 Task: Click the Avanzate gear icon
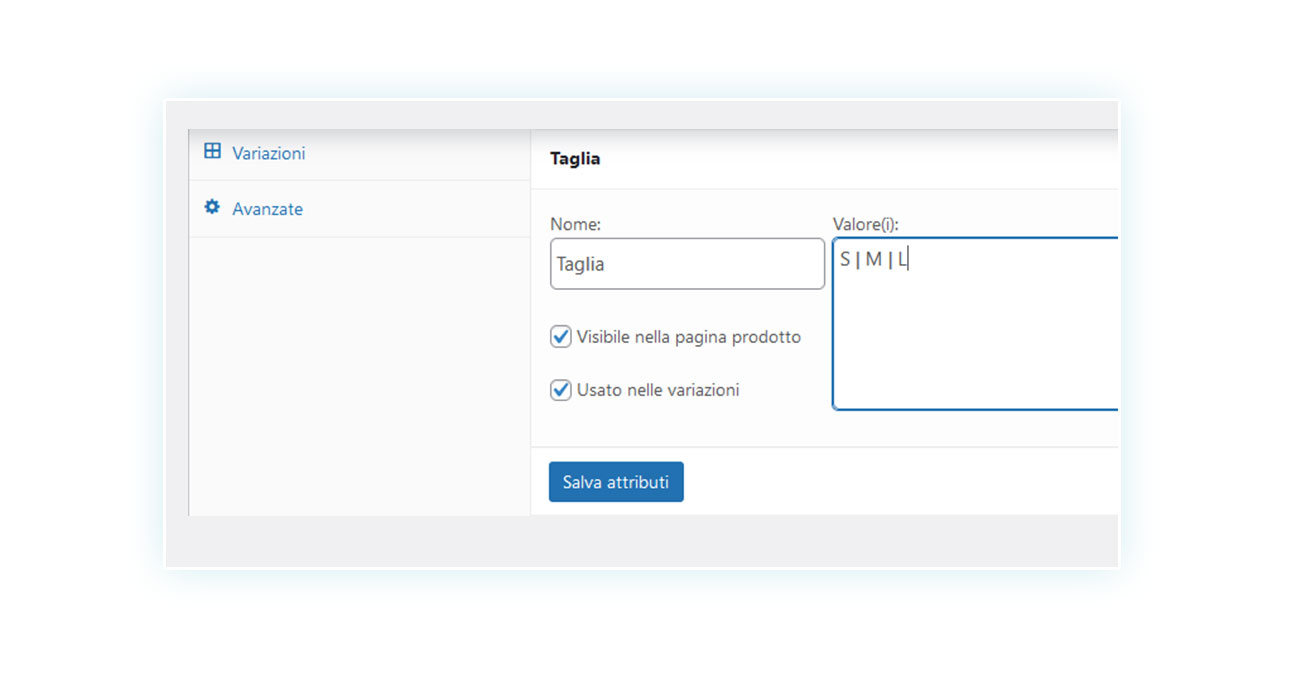pyautogui.click(x=212, y=207)
